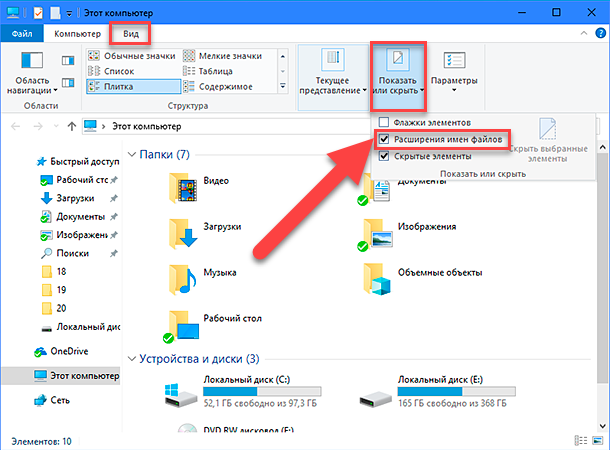Select Быстрый доступ in navigation
Screen dimensions: 610x450
point(78,161)
